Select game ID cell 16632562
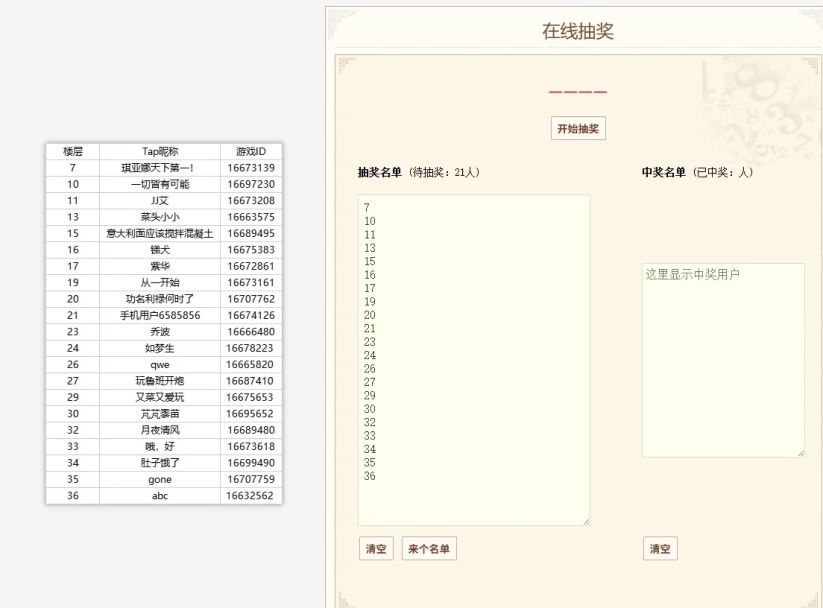823x608 pixels. click(250, 495)
